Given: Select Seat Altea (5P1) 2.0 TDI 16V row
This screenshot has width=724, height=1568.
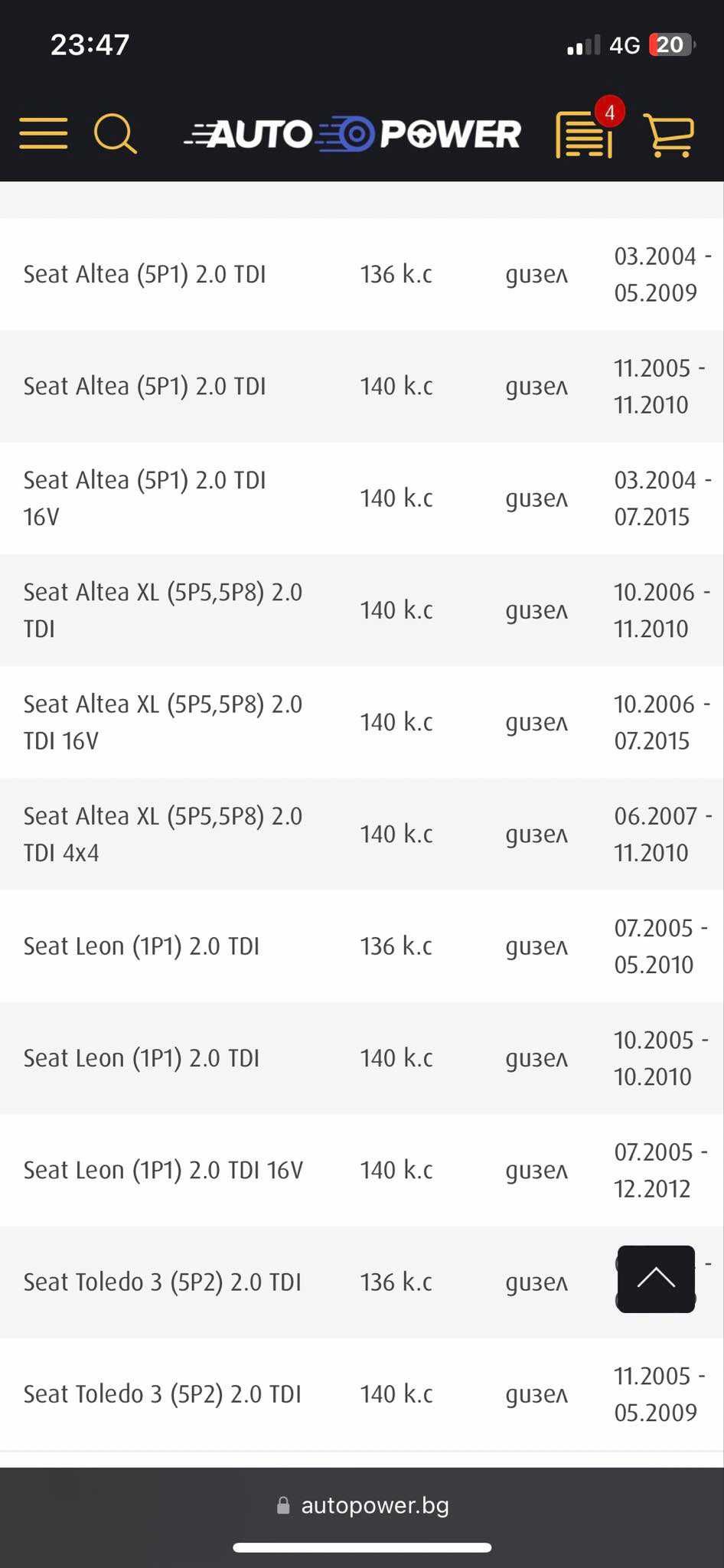Looking at the screenshot, I should pos(362,498).
